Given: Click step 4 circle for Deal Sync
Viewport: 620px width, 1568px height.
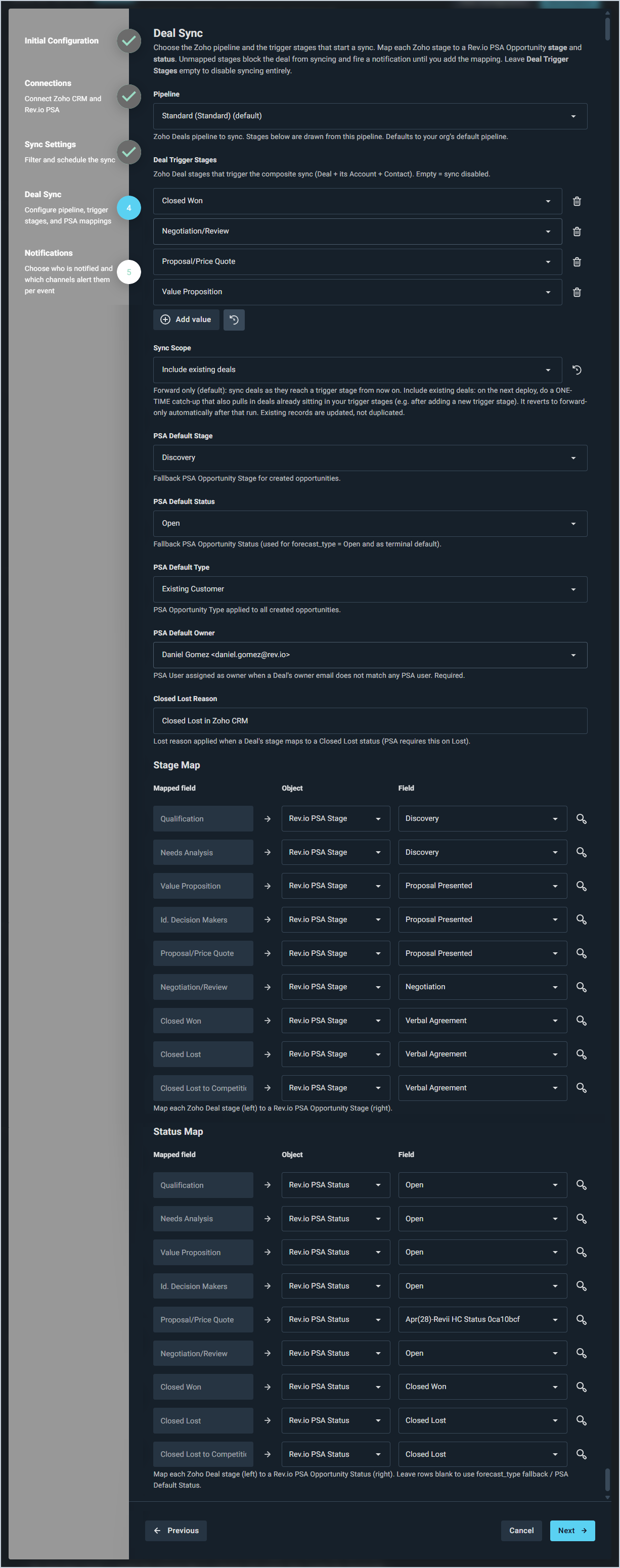Looking at the screenshot, I should (x=128, y=208).
